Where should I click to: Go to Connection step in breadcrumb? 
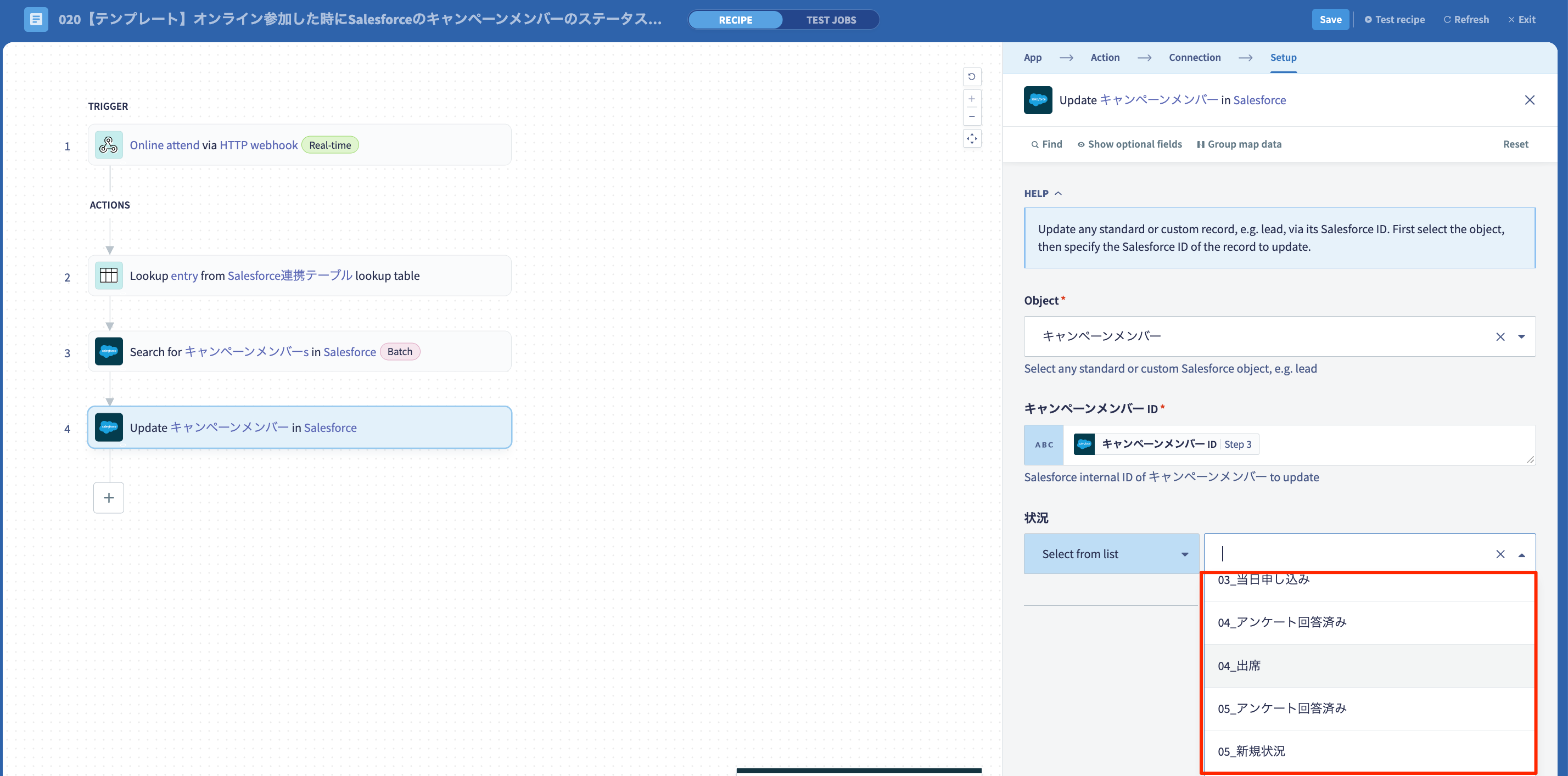1194,57
